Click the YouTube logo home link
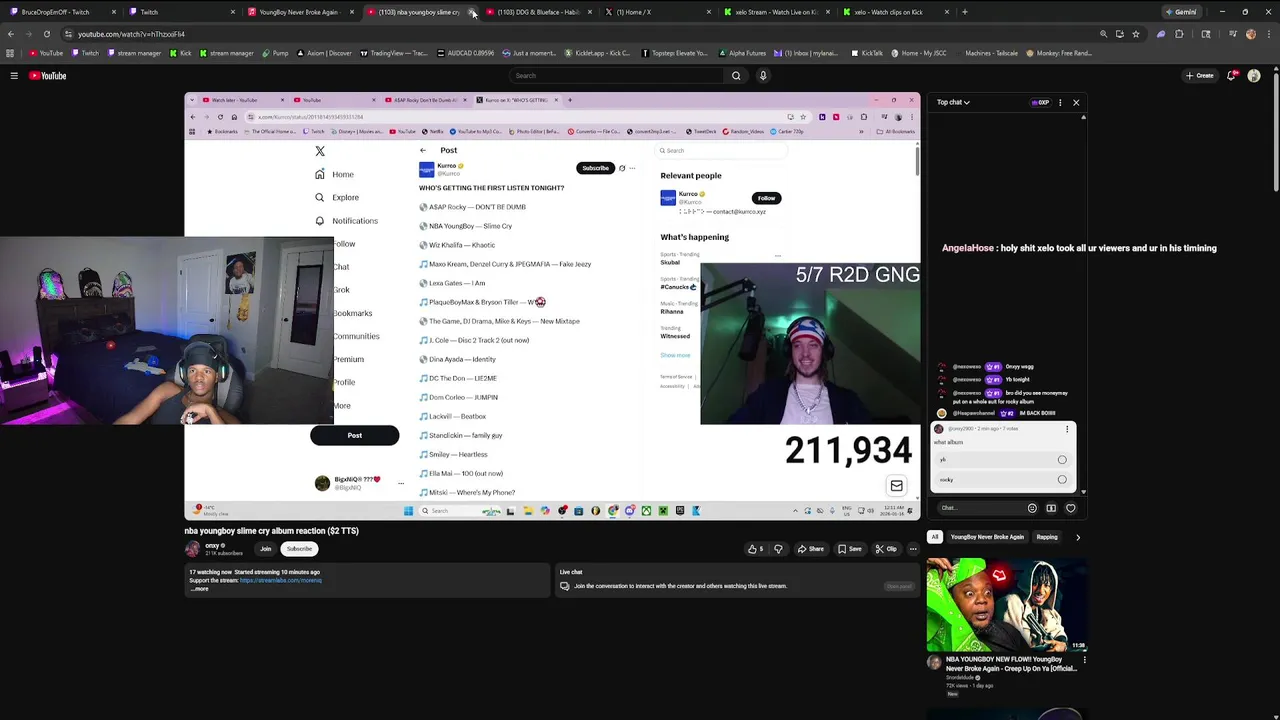 (x=47, y=76)
